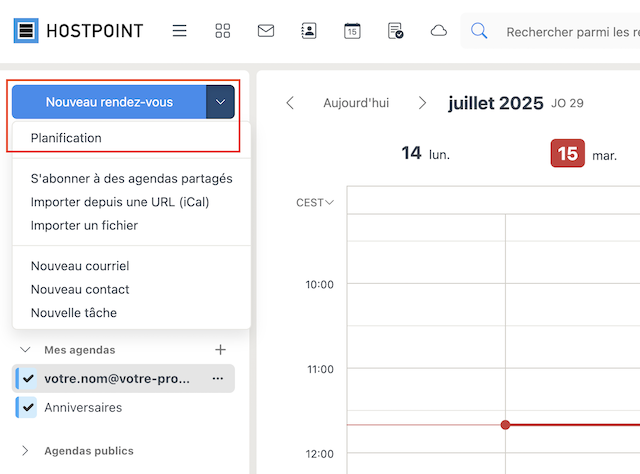Open the mail envelope icon
Image resolution: width=640 pixels, height=474 pixels.
click(x=266, y=31)
